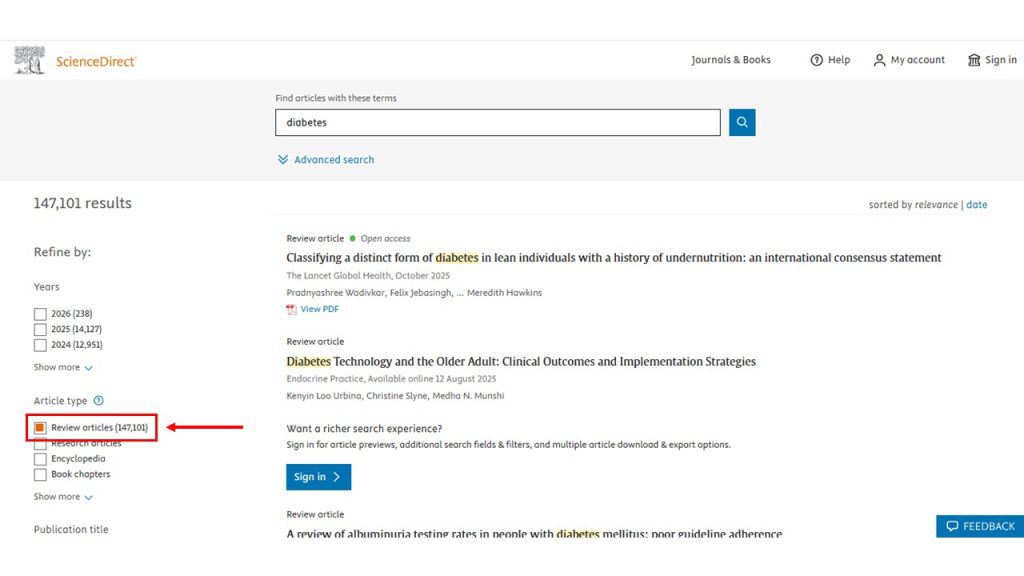The height and width of the screenshot is (576, 1024).
Task: Show more years in the filter
Action: click(x=57, y=367)
